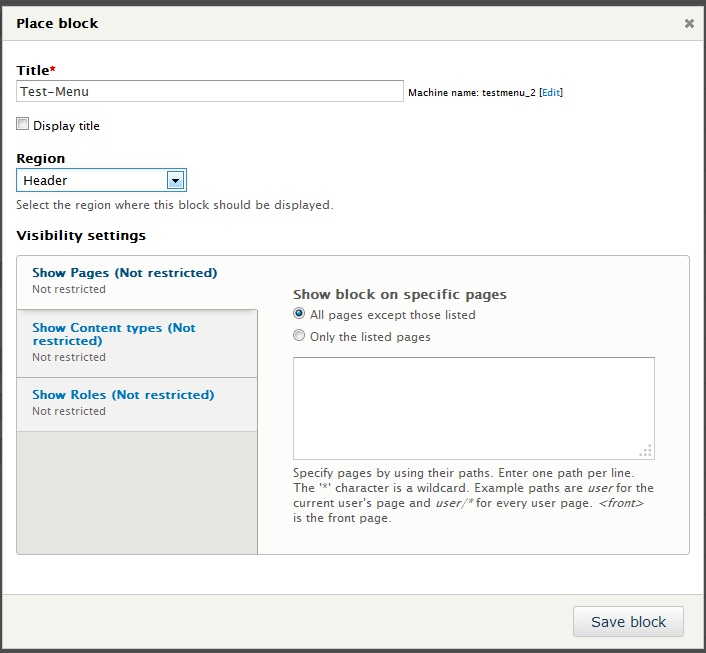The image size is (706, 653).
Task: Click the region help description text
Action: 174,205
